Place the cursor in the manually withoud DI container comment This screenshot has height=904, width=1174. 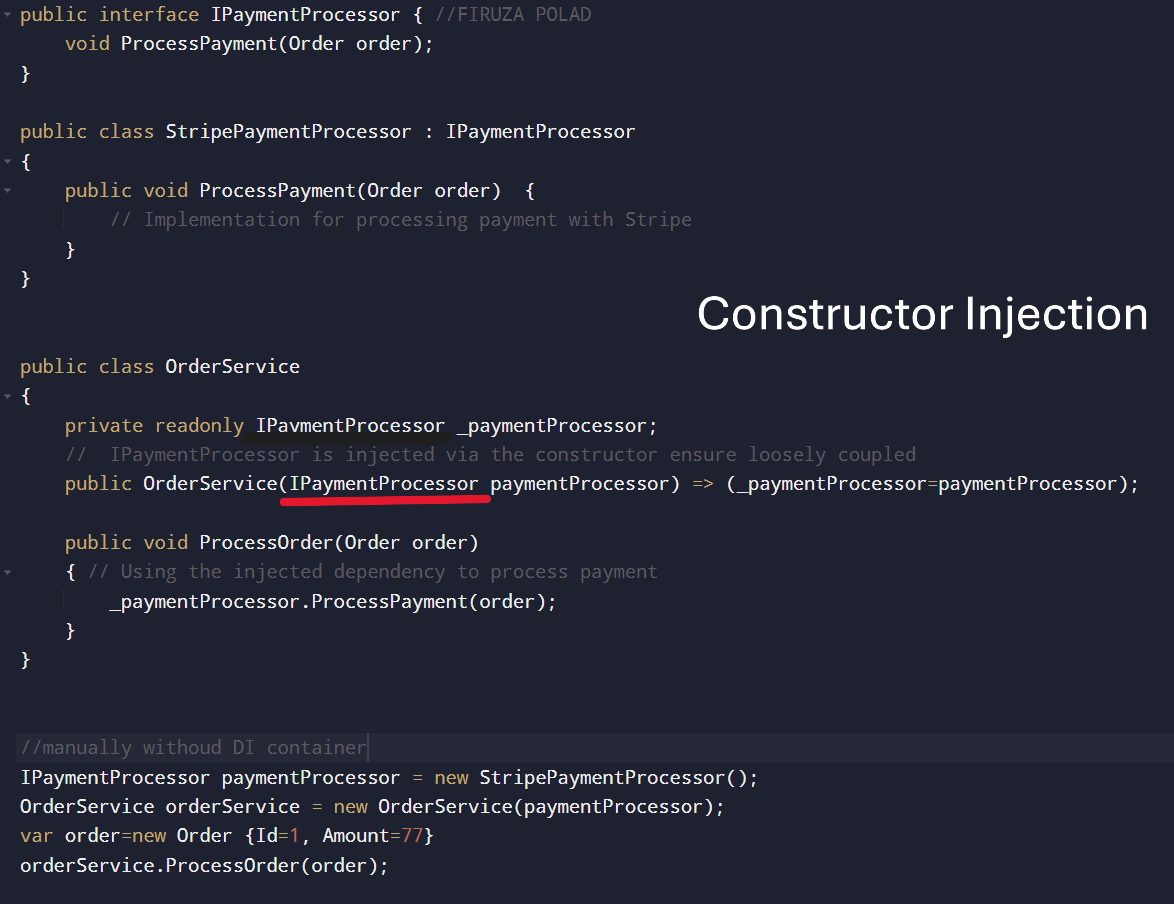click(194, 747)
